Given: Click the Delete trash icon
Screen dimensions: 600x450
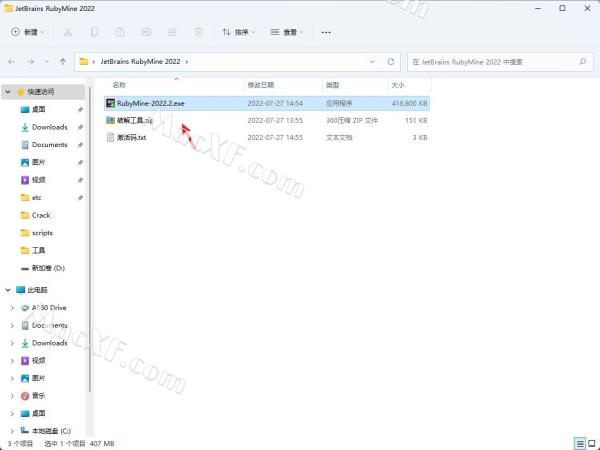Looking at the screenshot, I should pos(199,32).
